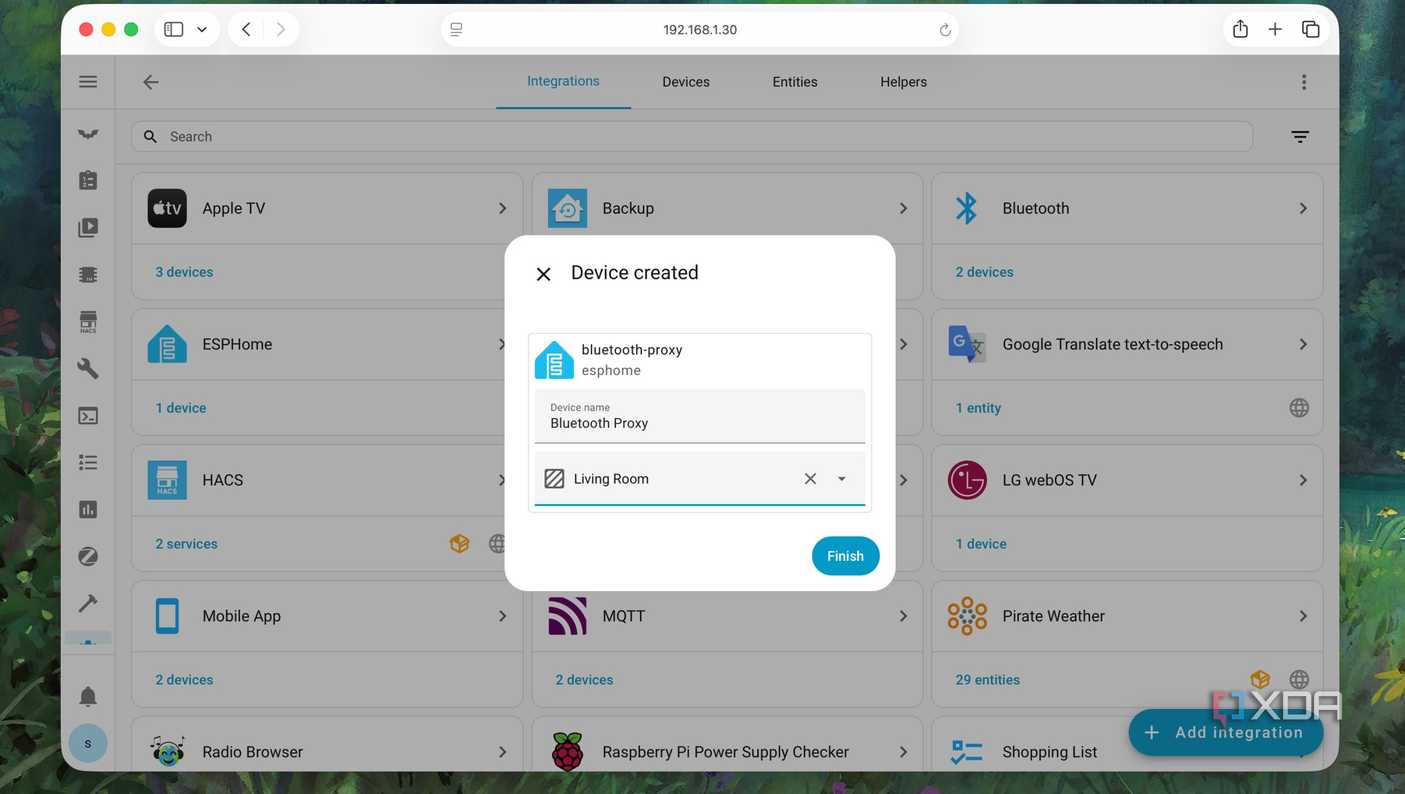
Task: Open the list icon in the sidebar
Action: click(88, 462)
